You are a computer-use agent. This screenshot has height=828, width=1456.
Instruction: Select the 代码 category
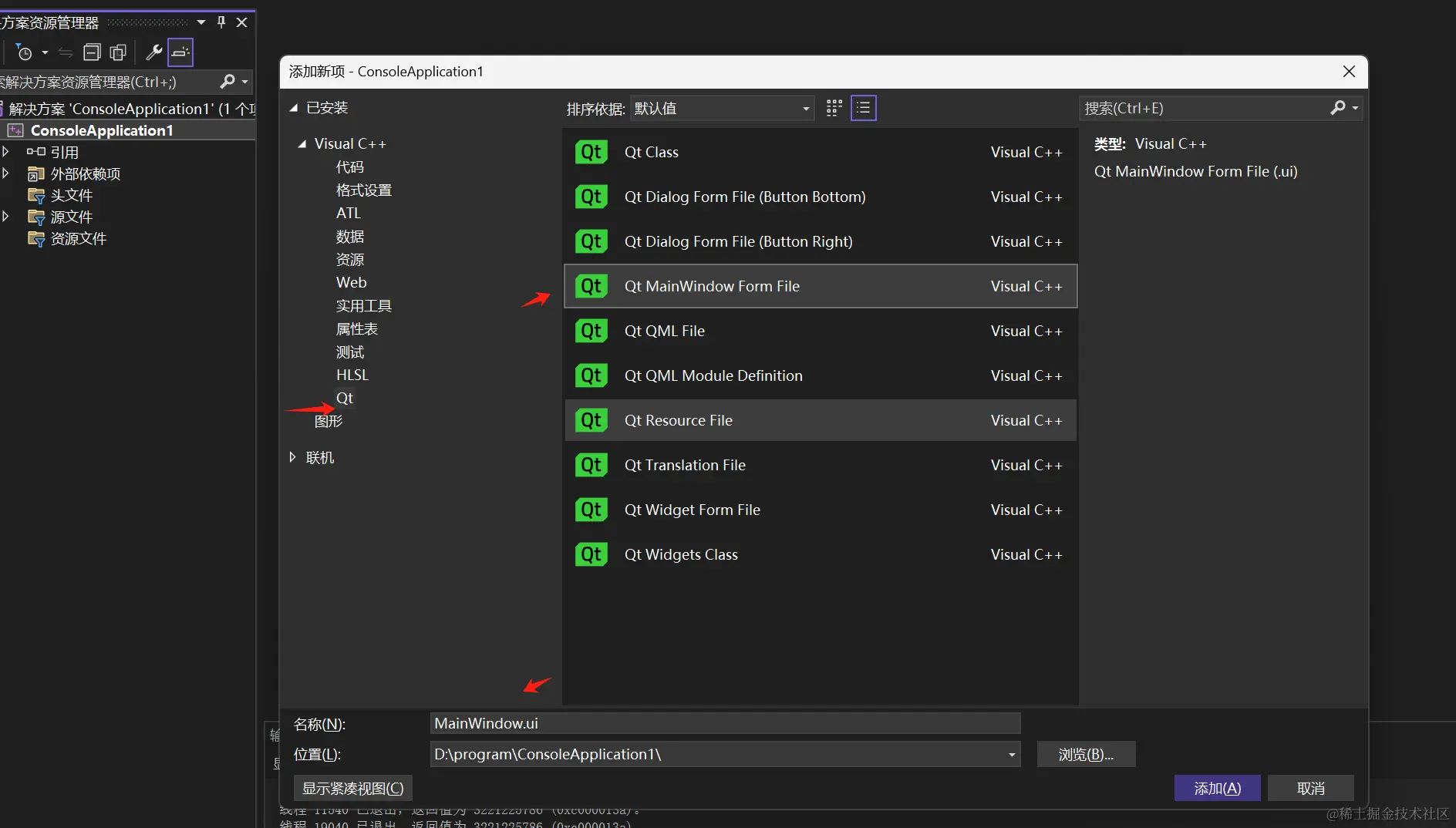point(350,167)
